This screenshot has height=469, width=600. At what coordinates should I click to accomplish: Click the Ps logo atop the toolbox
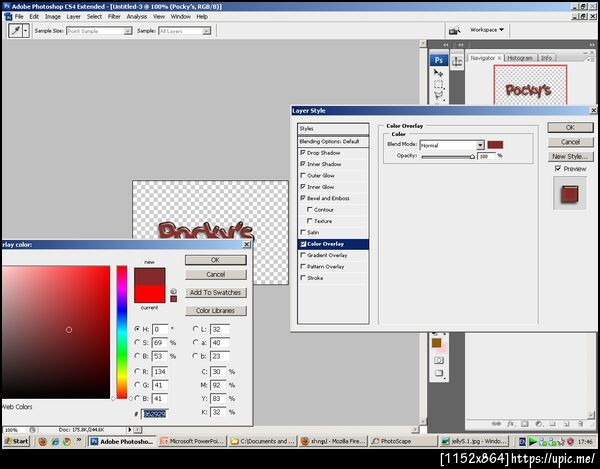[439, 60]
